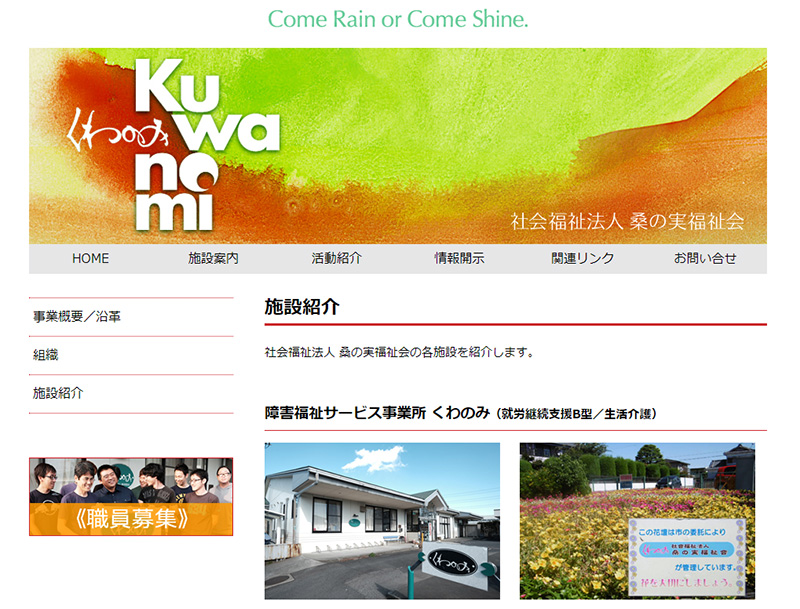Switch to the 情報開示 section
800x609 pixels.
[458, 258]
